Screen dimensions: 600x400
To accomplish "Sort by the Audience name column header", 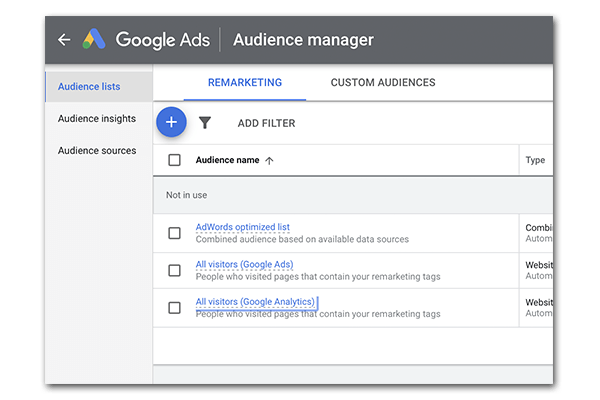I will [227, 160].
